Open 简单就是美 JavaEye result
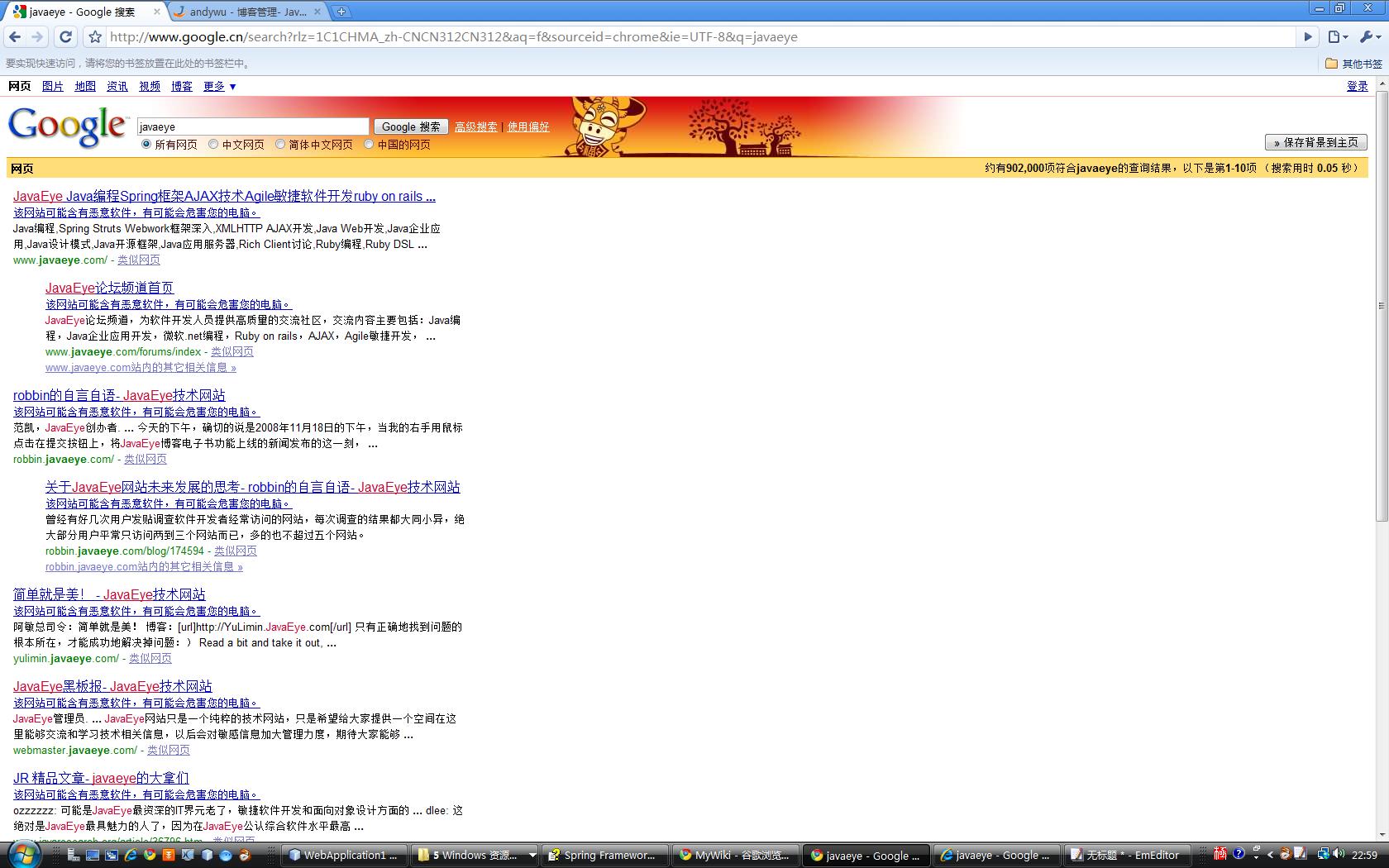This screenshot has height=868, width=1389. 109,594
